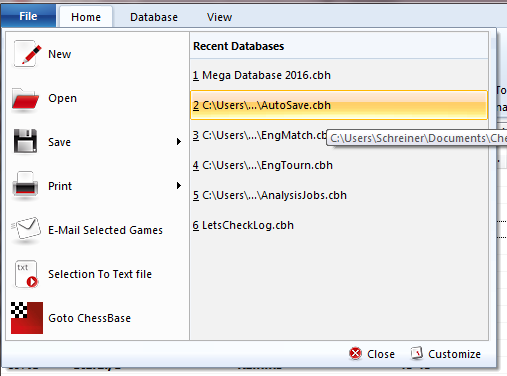Open recent AnalysisJobs.cbh database
This screenshot has width=507, height=376.
click(x=339, y=195)
